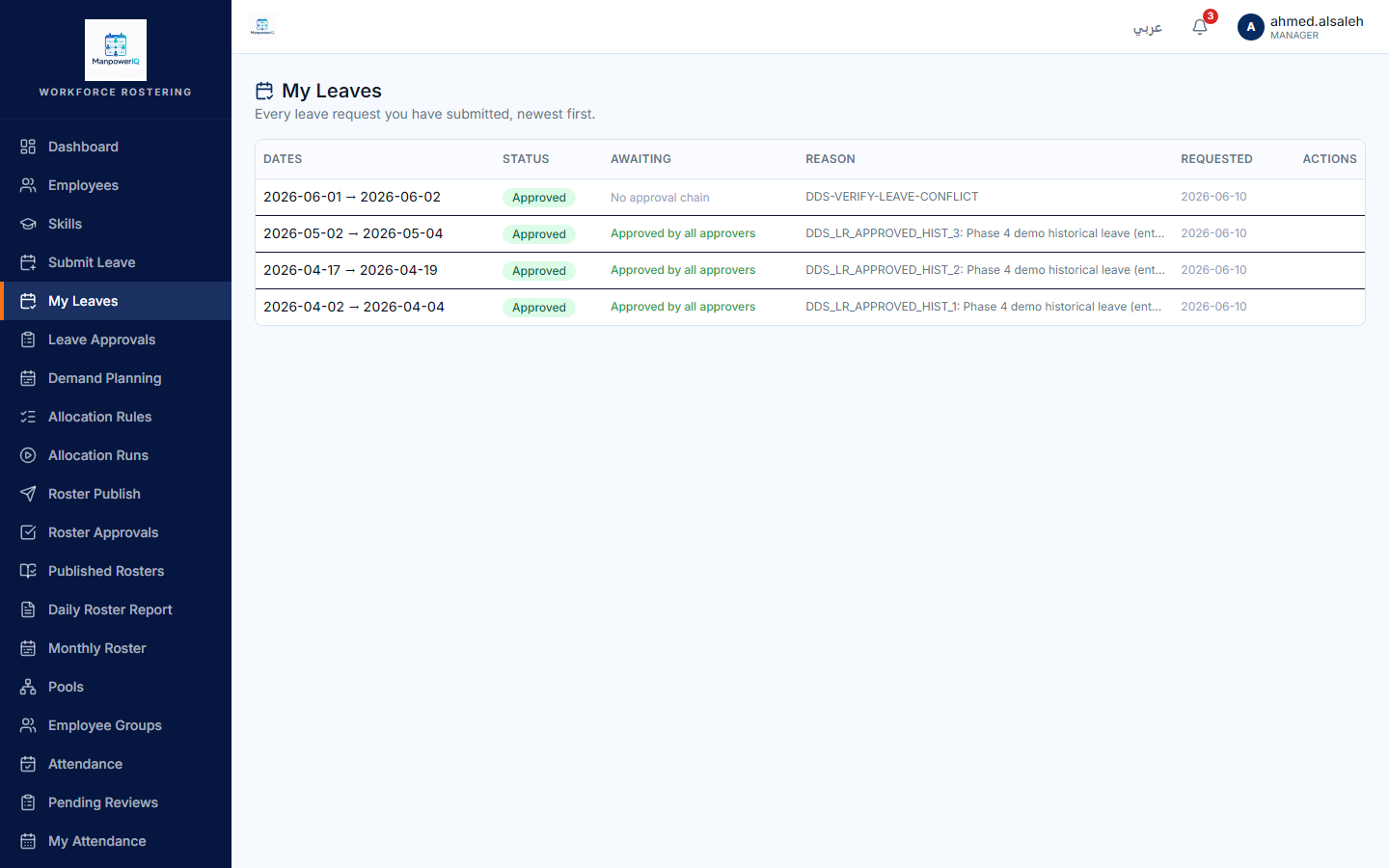The height and width of the screenshot is (868, 1389).
Task: Go to Employees page
Action: pyautogui.click(x=116, y=185)
